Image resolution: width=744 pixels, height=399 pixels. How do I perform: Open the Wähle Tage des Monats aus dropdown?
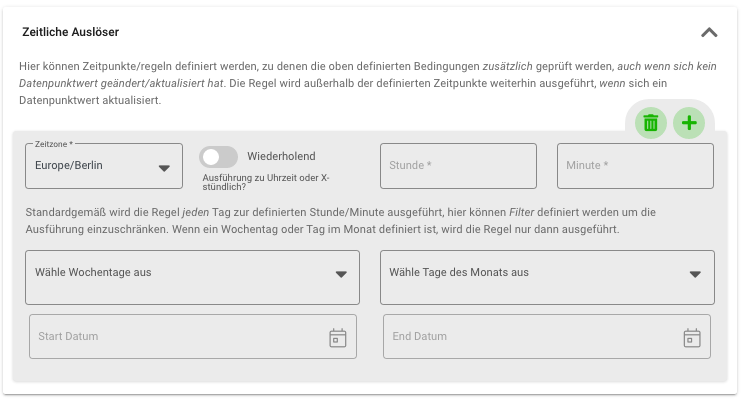[547, 278]
